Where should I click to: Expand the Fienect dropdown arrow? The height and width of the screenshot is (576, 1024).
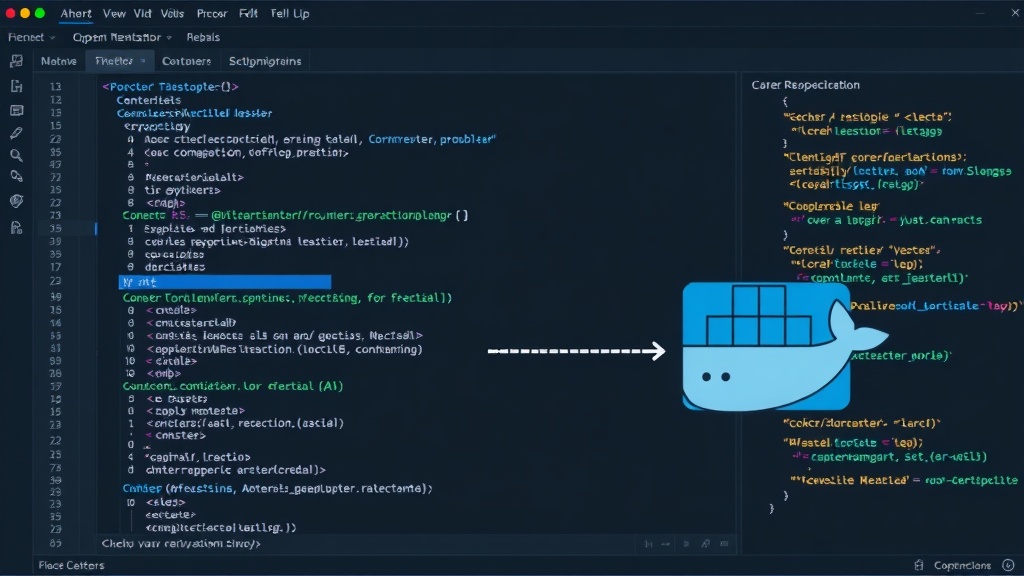click(52, 38)
